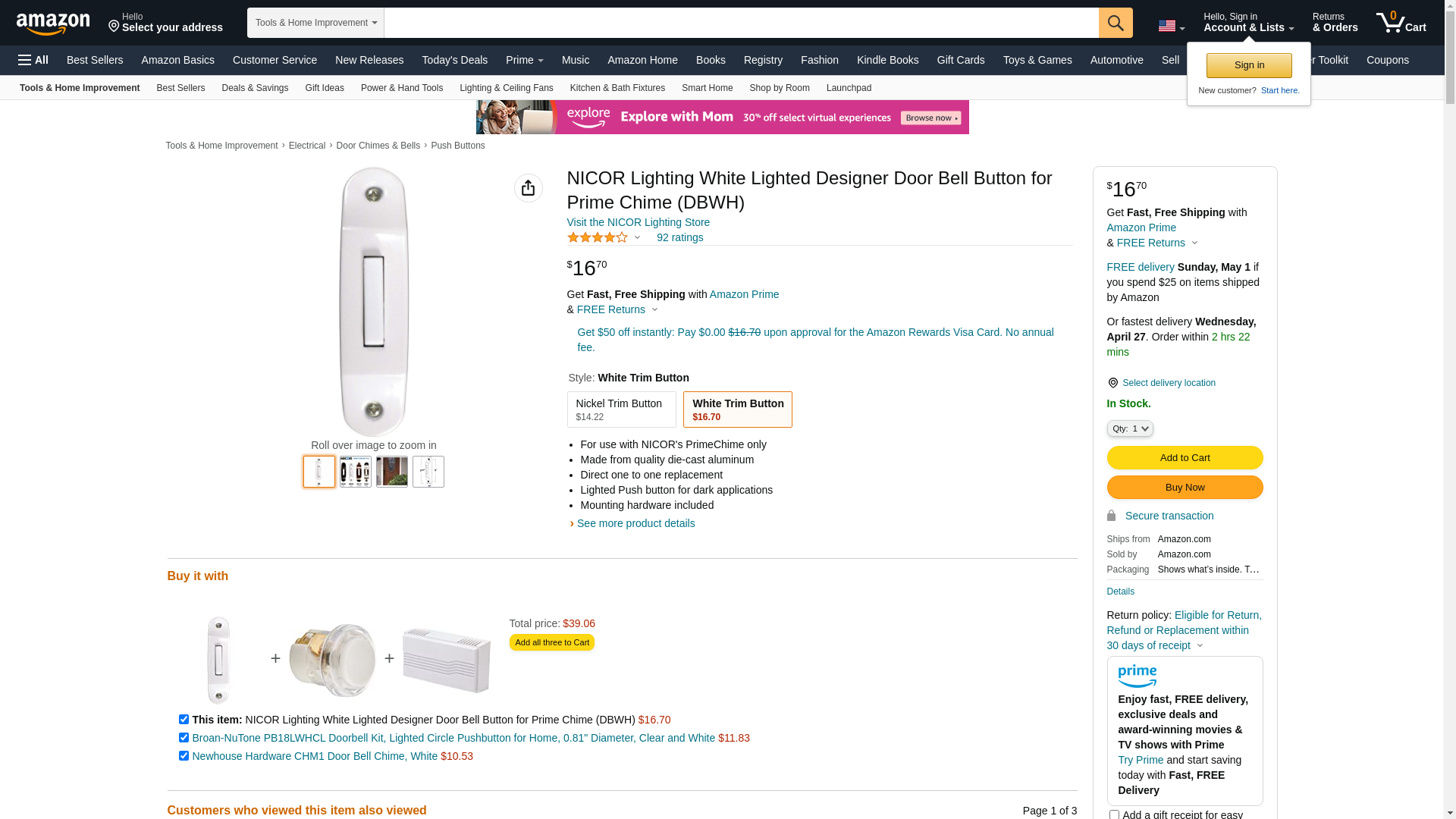Open Power & Hand Tools submenu item
Screen dimensions: 1456x819
click(401, 88)
